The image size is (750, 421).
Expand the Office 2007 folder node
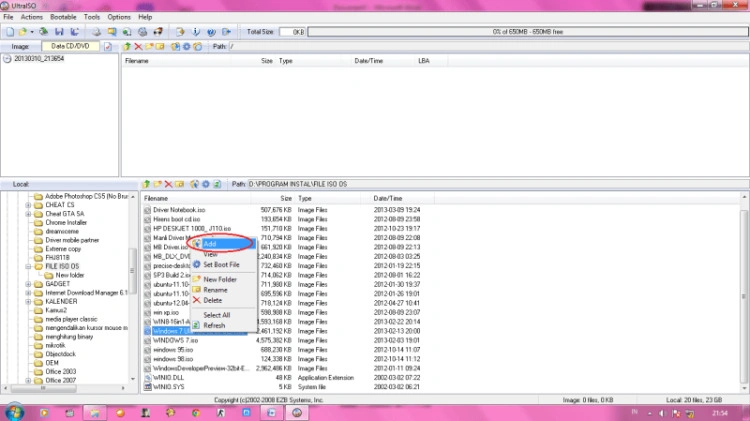[x=28, y=381]
